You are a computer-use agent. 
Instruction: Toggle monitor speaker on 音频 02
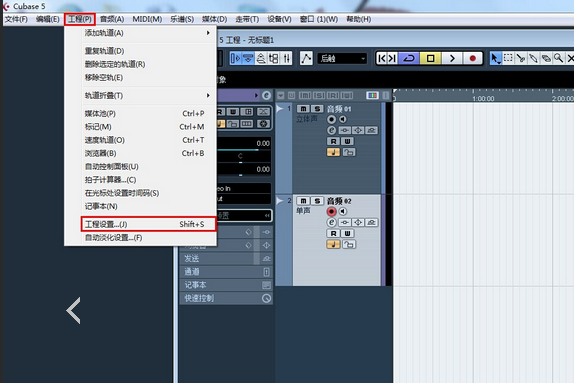[x=343, y=211]
